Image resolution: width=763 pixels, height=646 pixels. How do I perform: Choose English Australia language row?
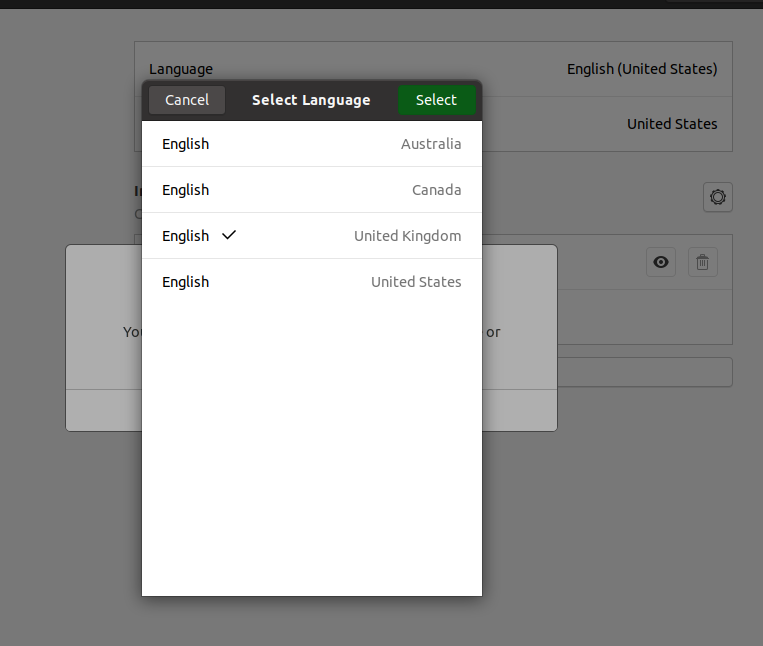[312, 144]
